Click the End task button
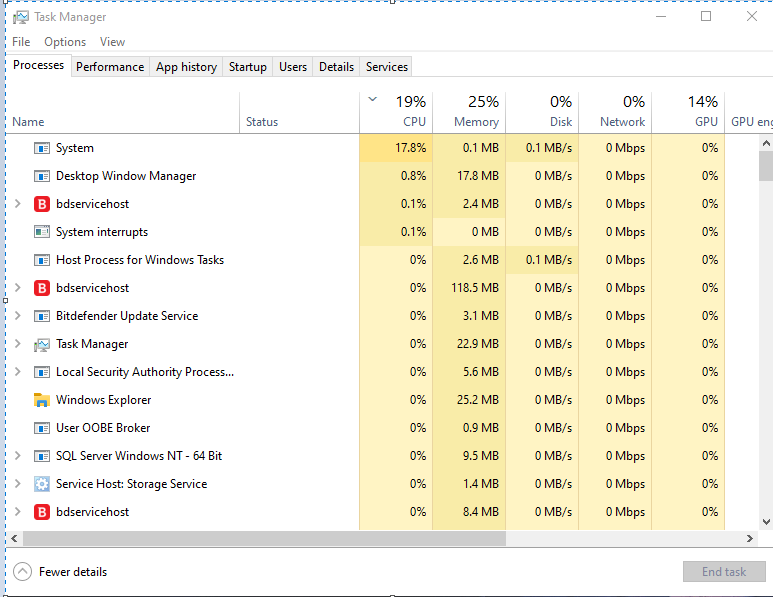 pos(724,572)
